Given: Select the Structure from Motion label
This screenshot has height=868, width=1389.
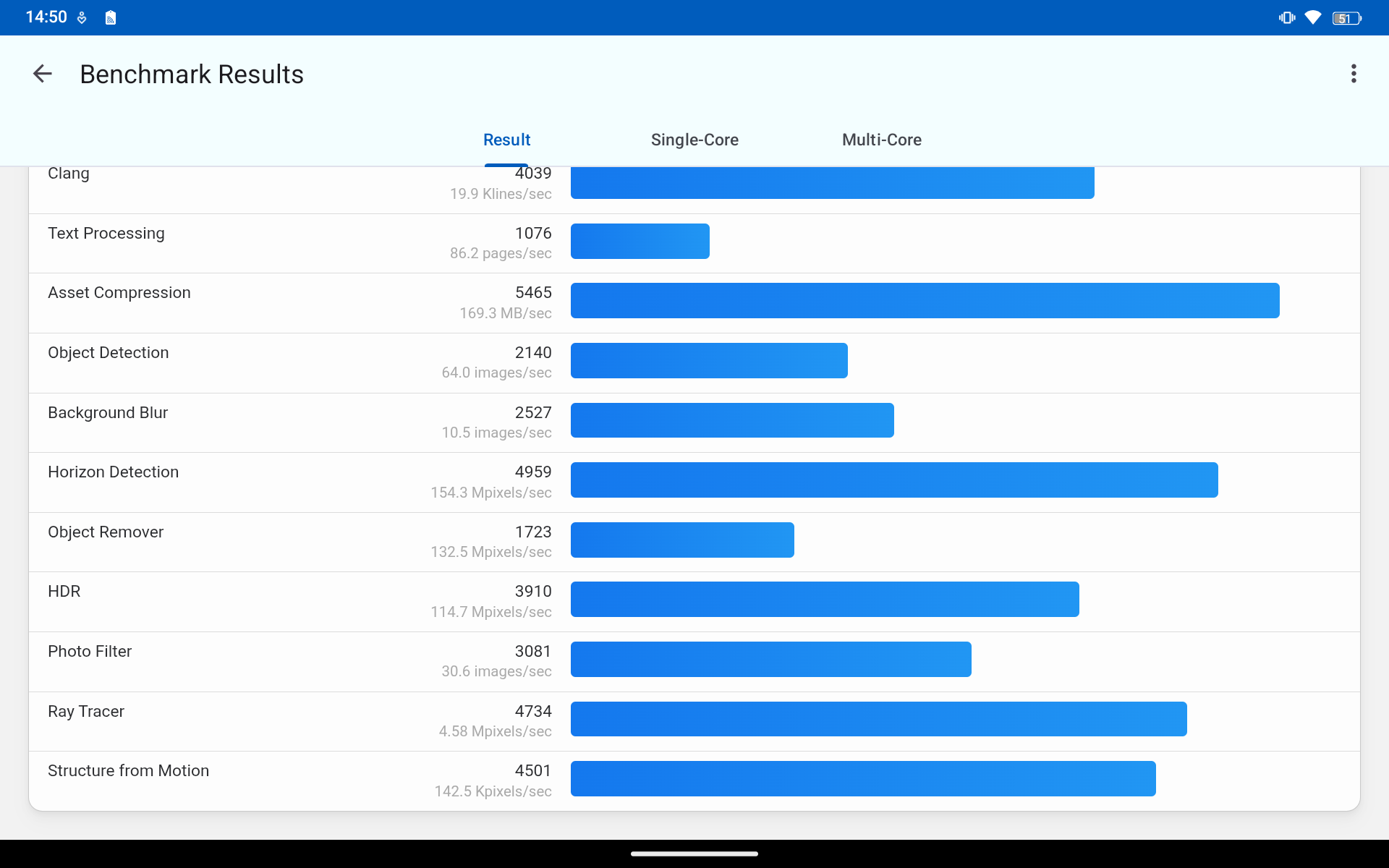Looking at the screenshot, I should (128, 771).
